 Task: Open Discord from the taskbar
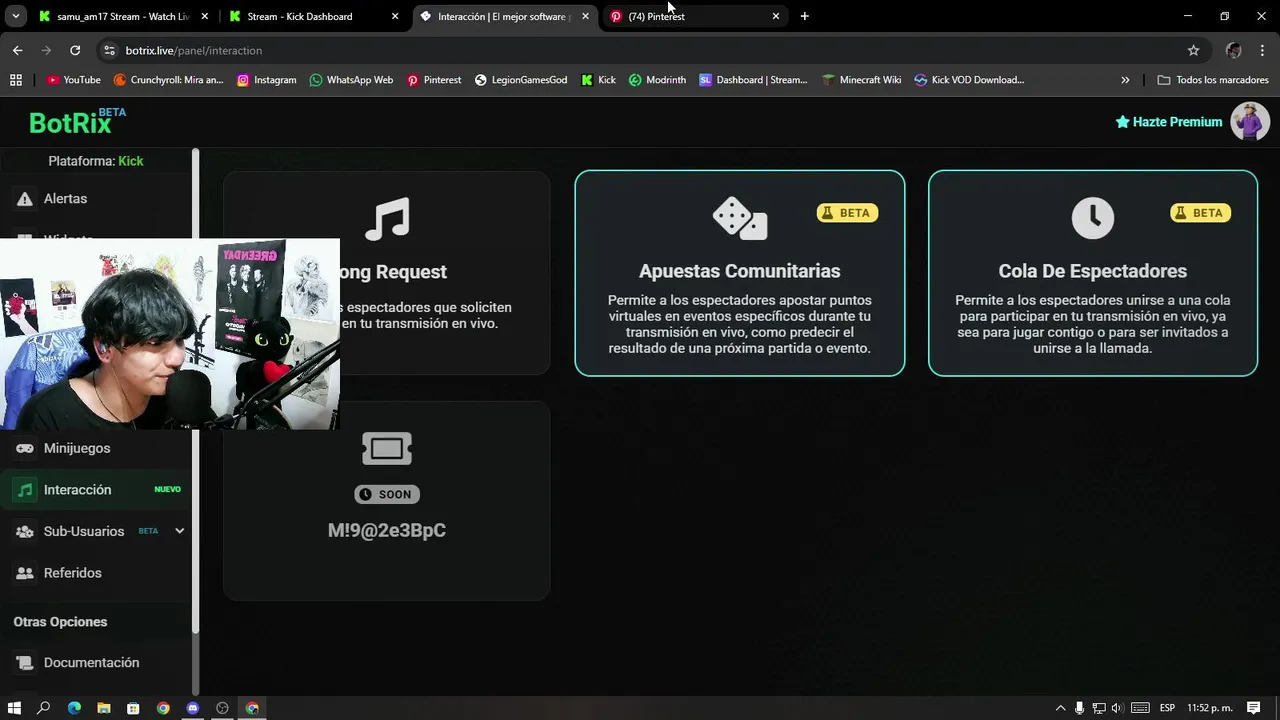tap(193, 708)
